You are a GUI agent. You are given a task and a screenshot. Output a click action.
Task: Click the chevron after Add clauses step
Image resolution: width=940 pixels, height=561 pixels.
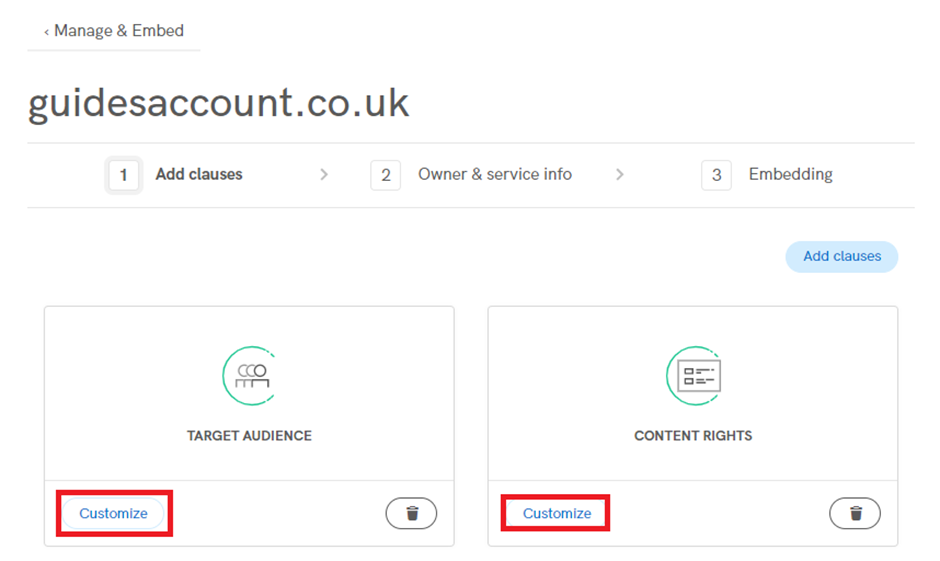click(324, 174)
